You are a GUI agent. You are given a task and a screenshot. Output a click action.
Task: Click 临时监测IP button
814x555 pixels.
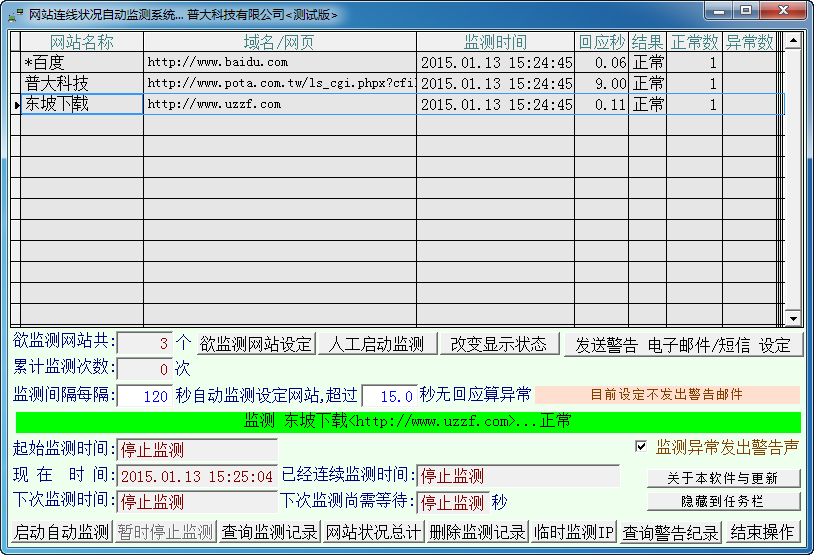574,532
